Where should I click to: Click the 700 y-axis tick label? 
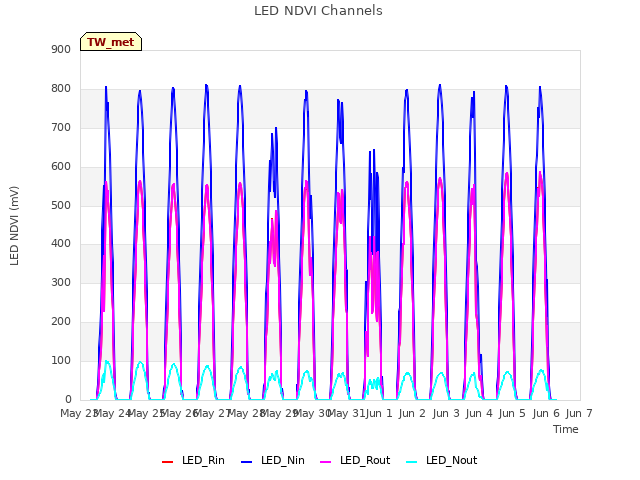click(x=61, y=127)
